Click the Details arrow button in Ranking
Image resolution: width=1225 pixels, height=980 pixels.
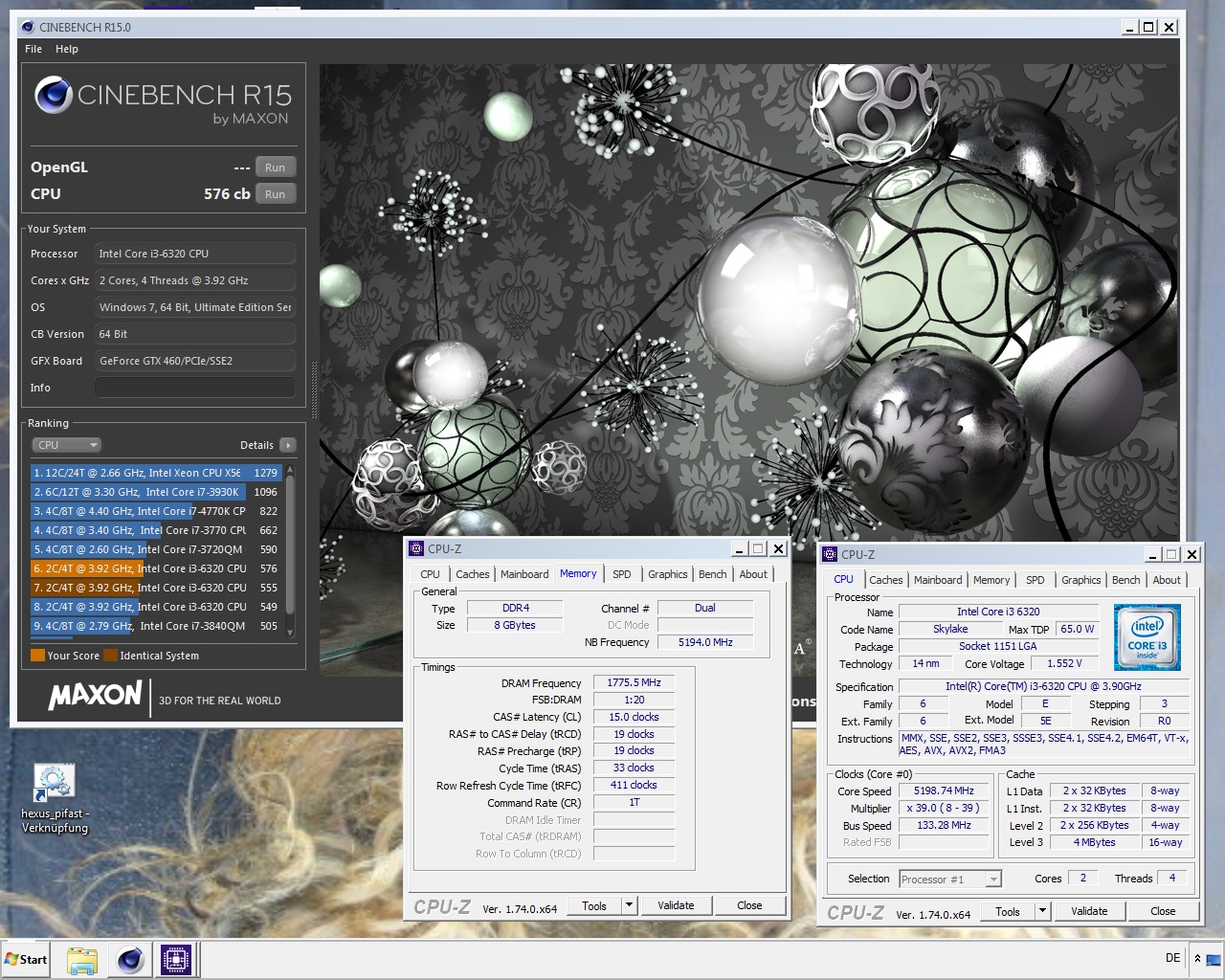288,445
